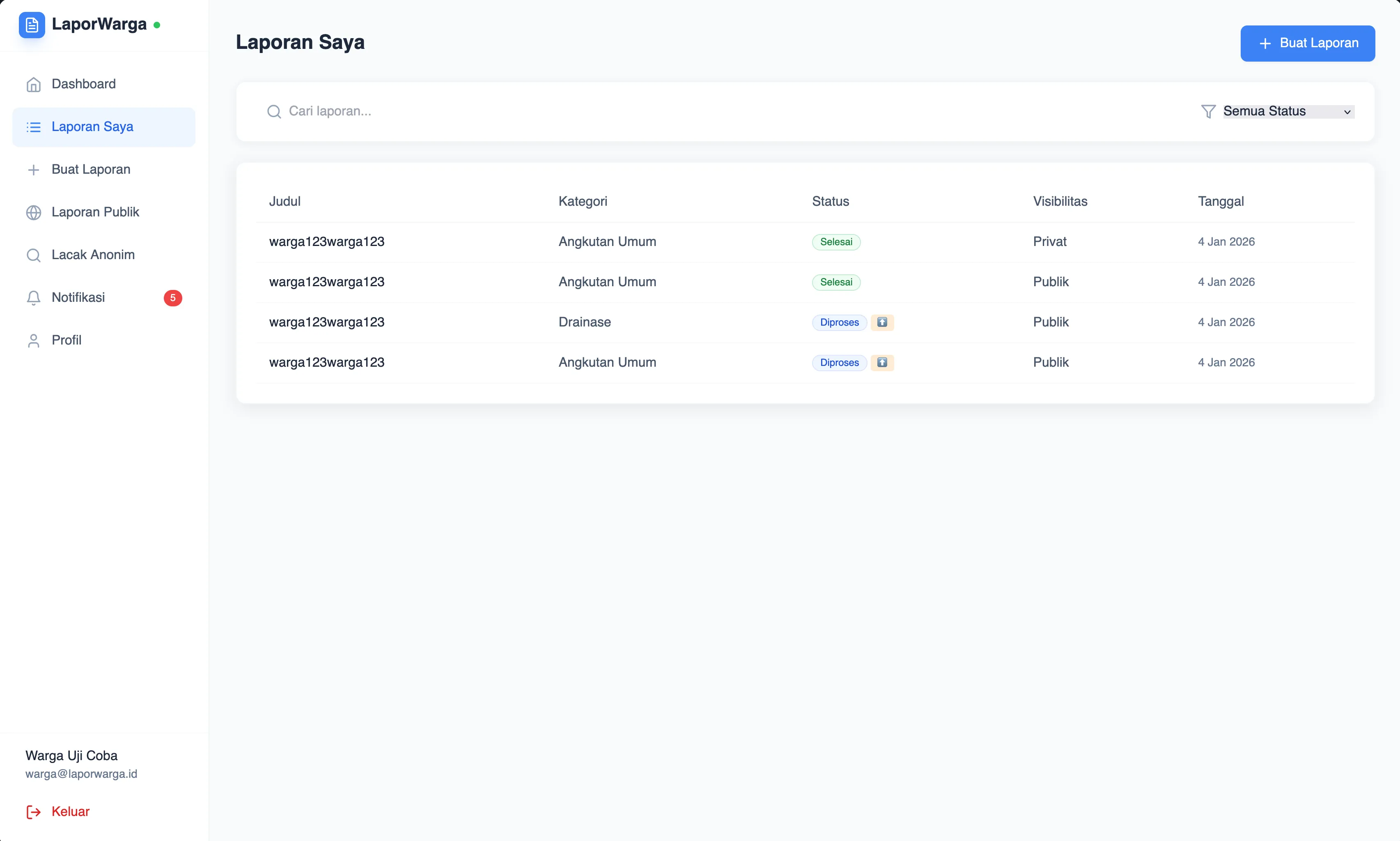Click the Laporan Publik globe icon
The width and height of the screenshot is (1400, 841).
click(33, 212)
